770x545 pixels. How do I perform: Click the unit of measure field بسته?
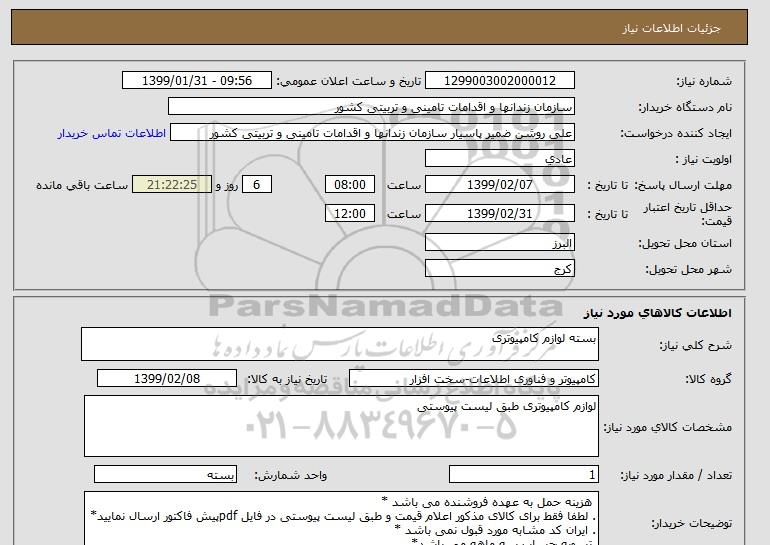[x=165, y=474]
